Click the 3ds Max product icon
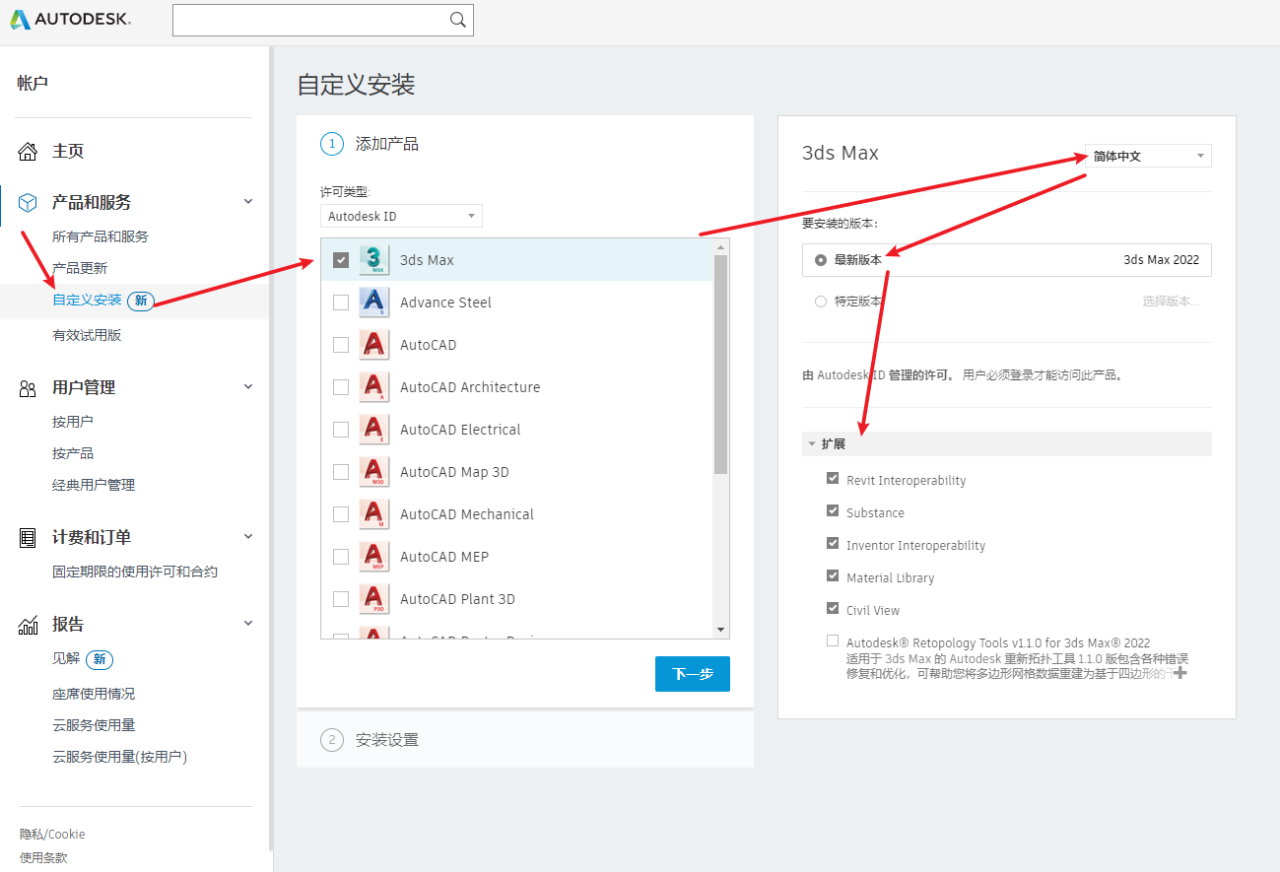The image size is (1280, 872). click(x=374, y=260)
